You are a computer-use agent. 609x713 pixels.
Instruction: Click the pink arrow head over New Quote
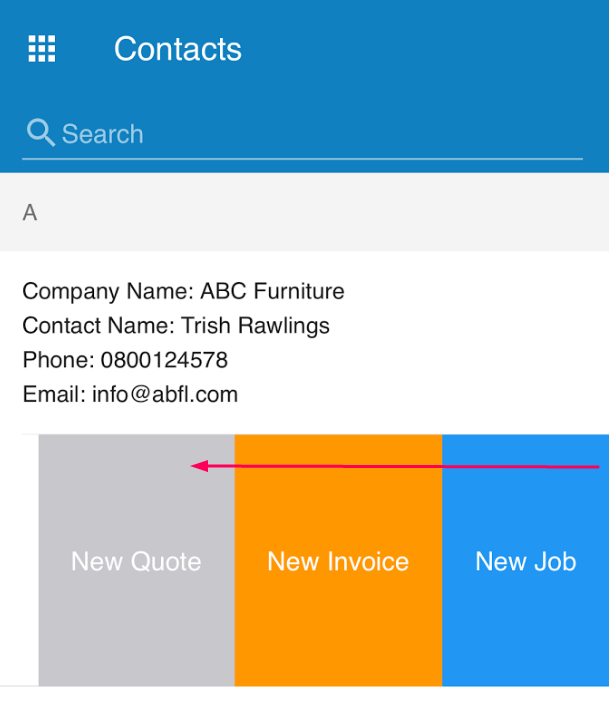tap(199, 466)
